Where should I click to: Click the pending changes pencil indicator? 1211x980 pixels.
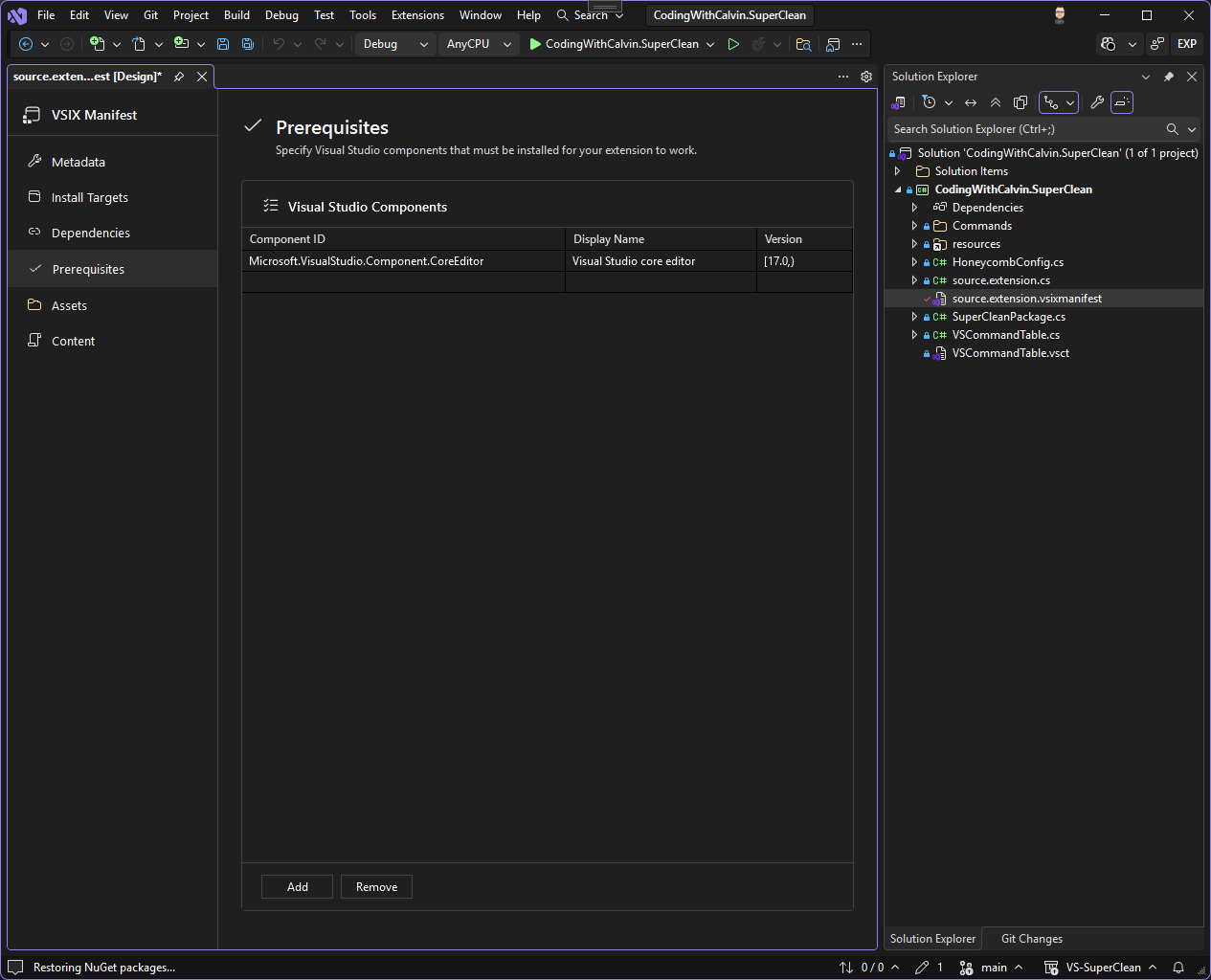(x=929, y=968)
